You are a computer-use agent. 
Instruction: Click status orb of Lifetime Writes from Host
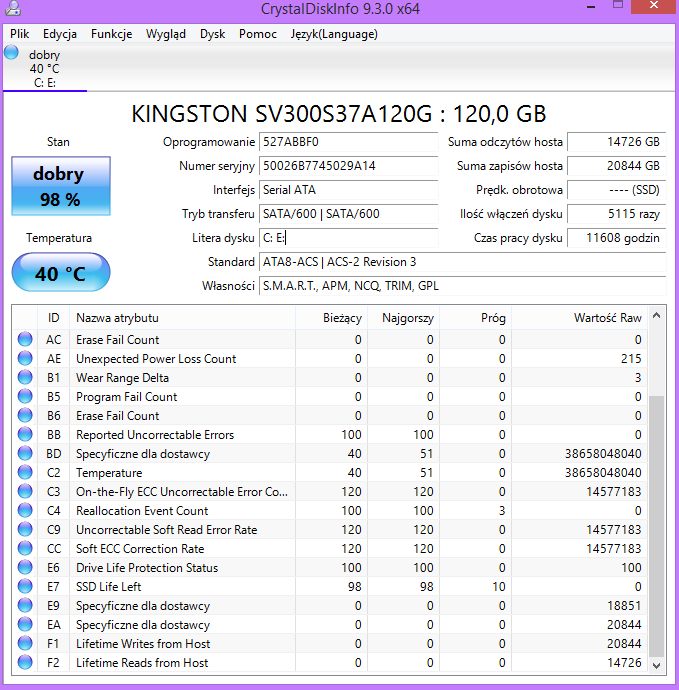25,643
